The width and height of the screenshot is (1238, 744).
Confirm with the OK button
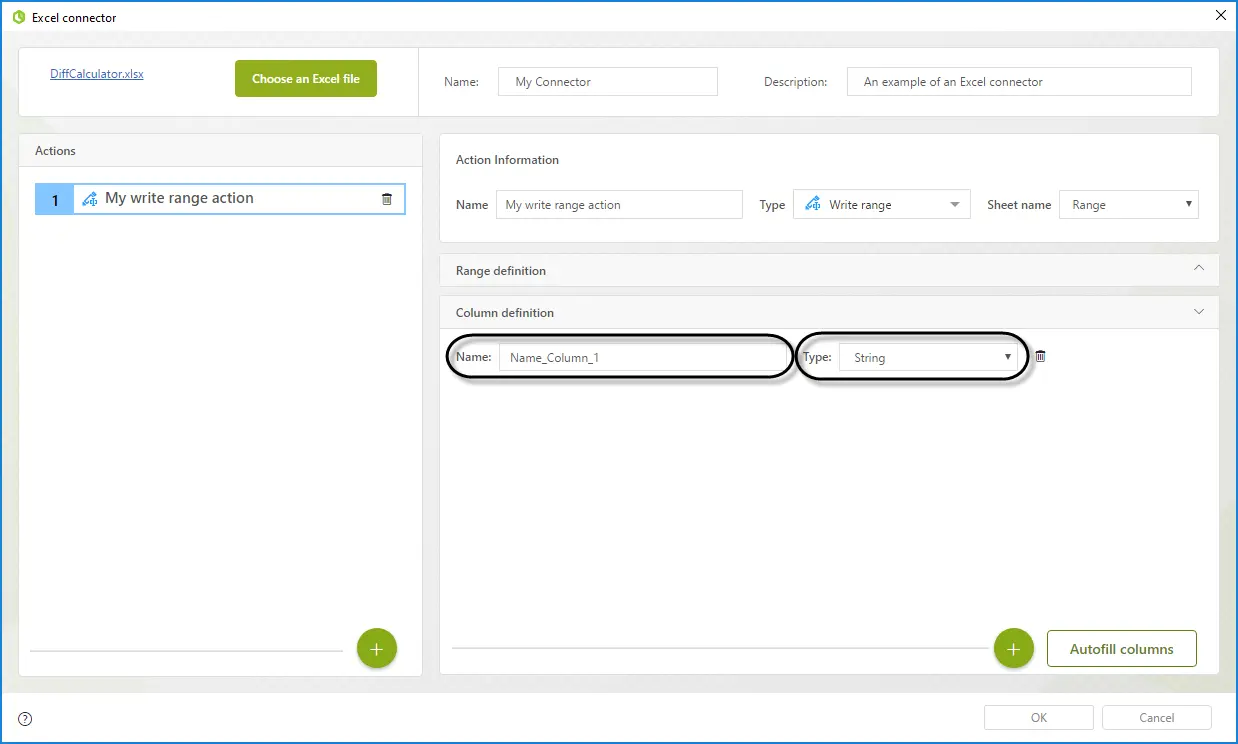tap(1039, 718)
